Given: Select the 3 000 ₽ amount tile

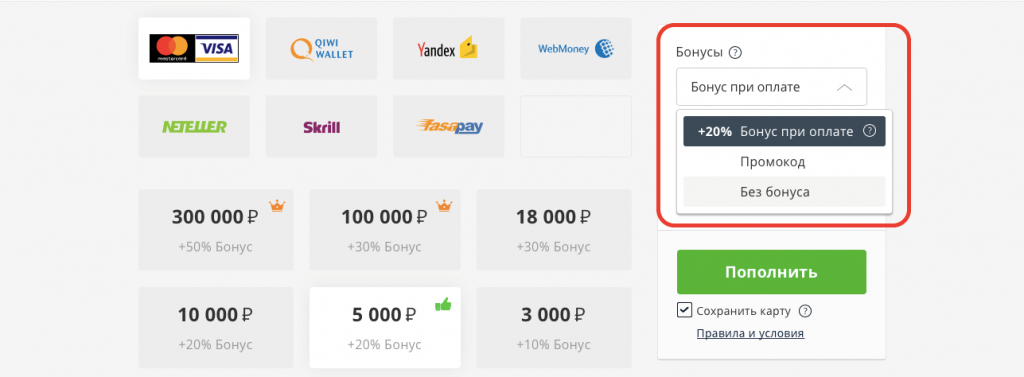Looking at the screenshot, I should click(x=554, y=327).
